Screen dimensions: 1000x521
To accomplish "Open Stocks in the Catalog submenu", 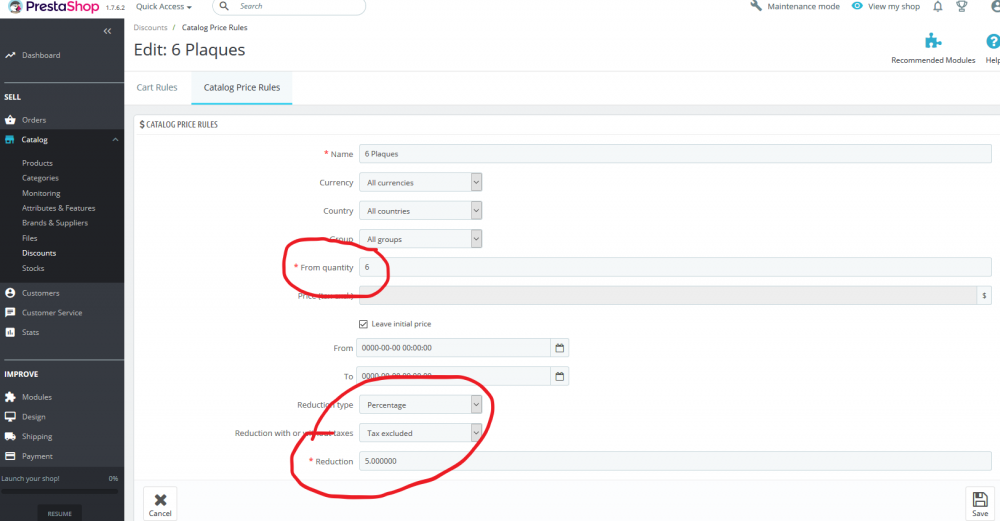I will (x=33, y=268).
